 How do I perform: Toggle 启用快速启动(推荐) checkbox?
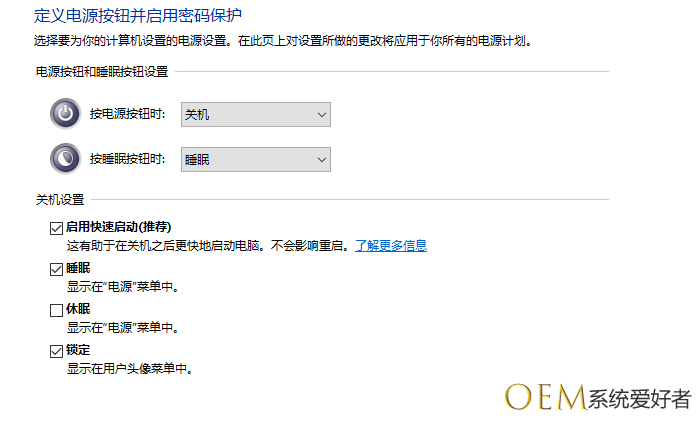click(56, 228)
